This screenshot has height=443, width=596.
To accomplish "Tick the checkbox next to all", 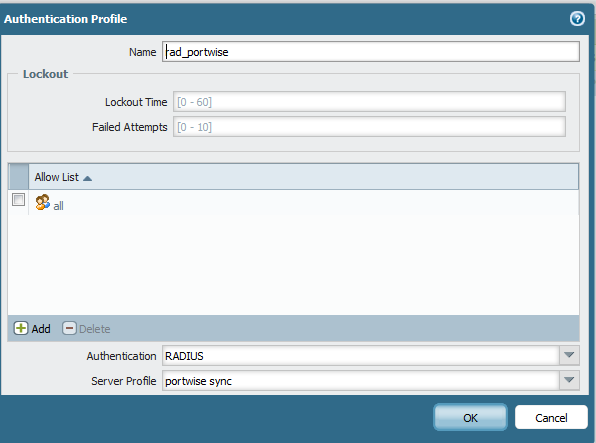I will (x=19, y=200).
